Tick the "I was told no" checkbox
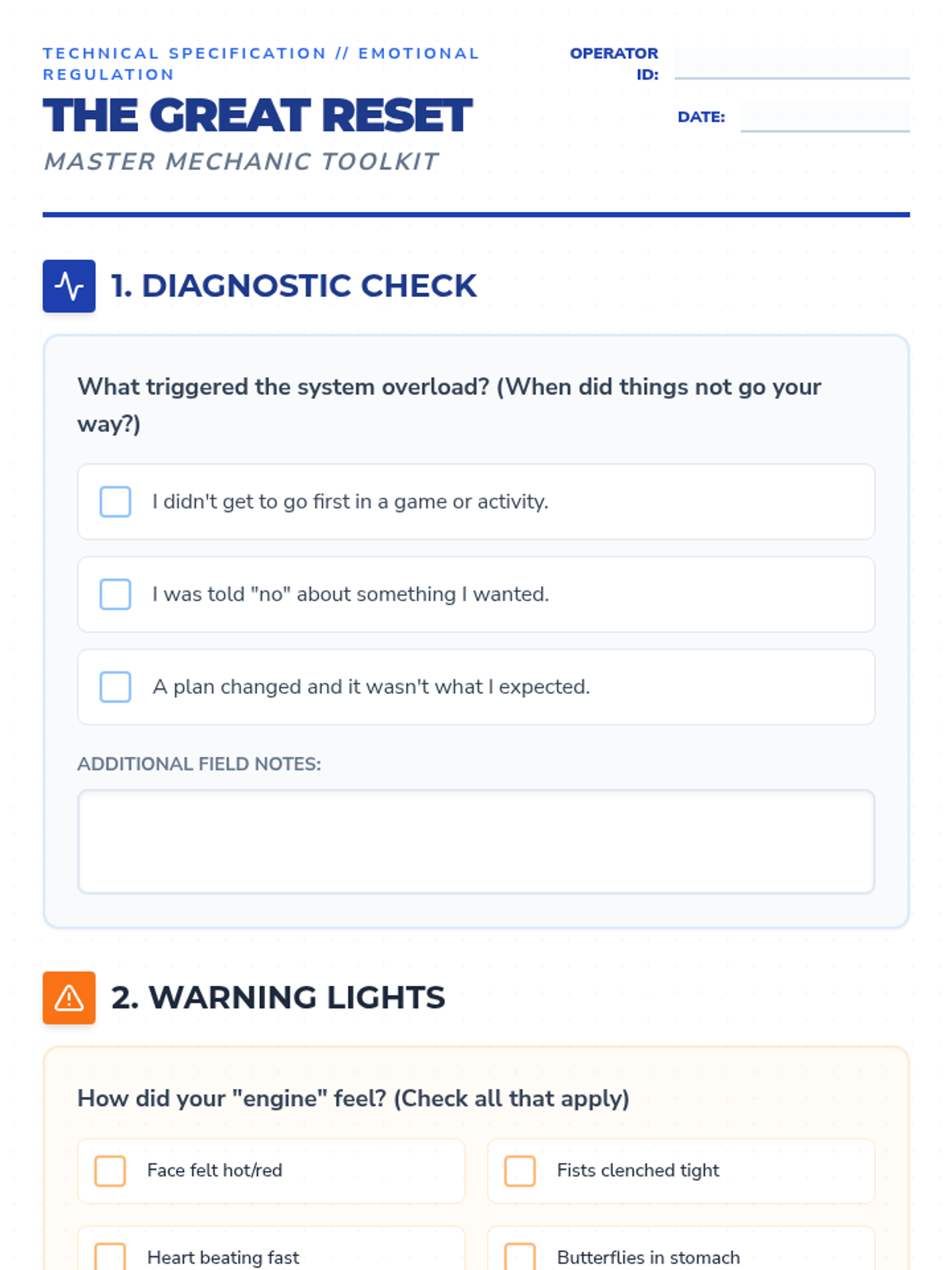The width and height of the screenshot is (952, 1270). point(116,595)
